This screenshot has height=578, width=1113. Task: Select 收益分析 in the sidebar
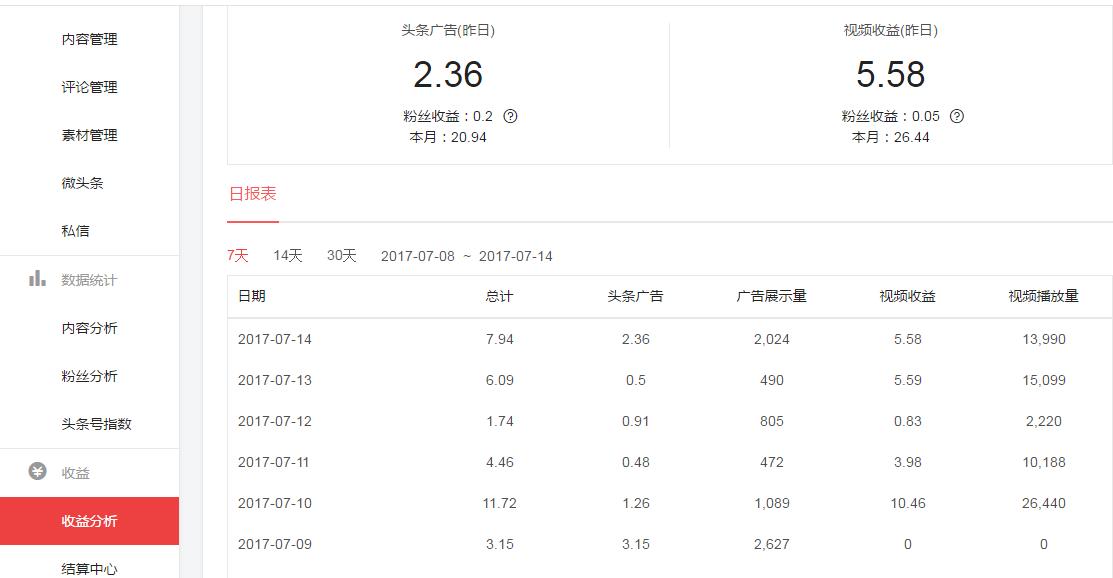point(90,521)
